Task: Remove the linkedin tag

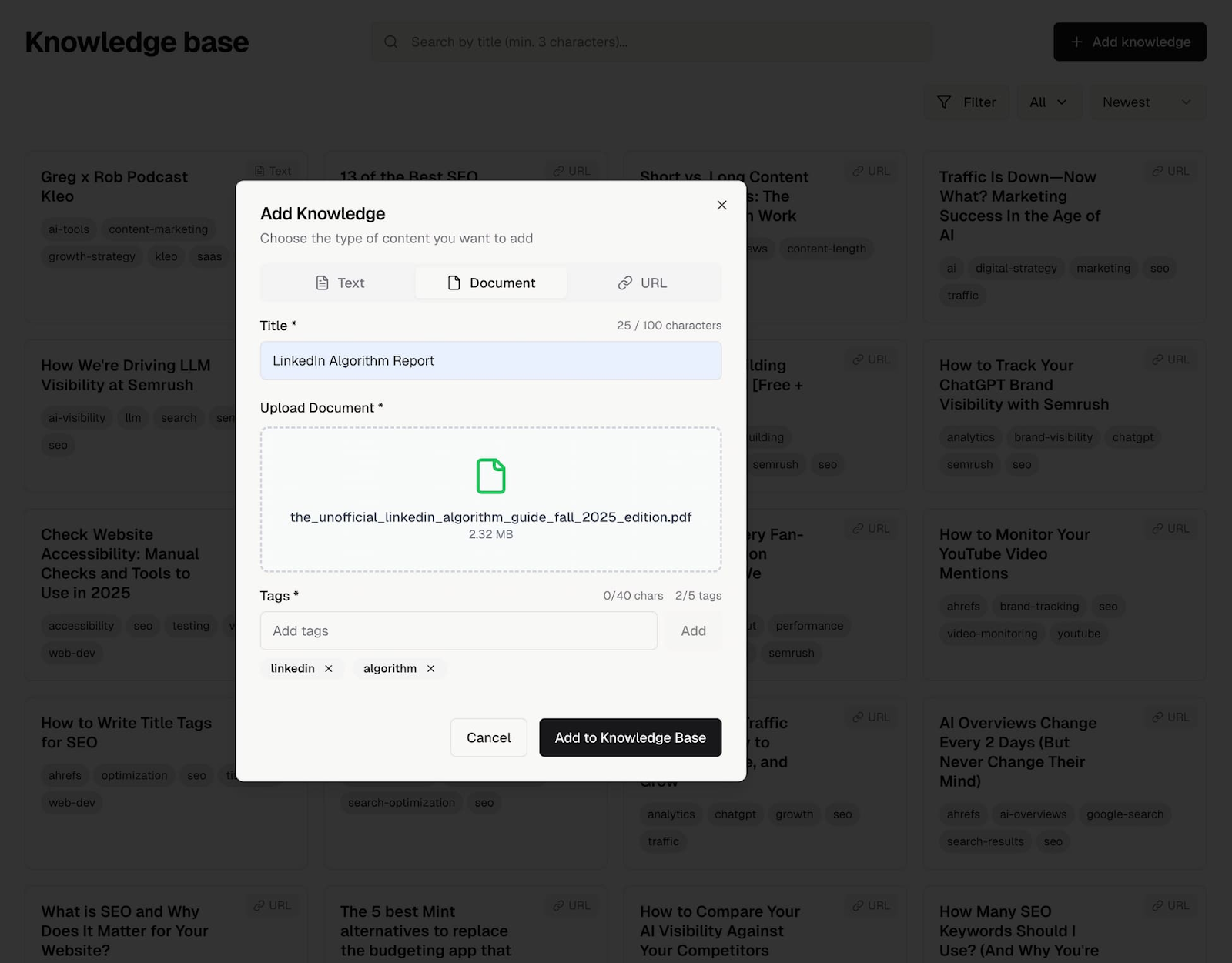Action: (329, 668)
